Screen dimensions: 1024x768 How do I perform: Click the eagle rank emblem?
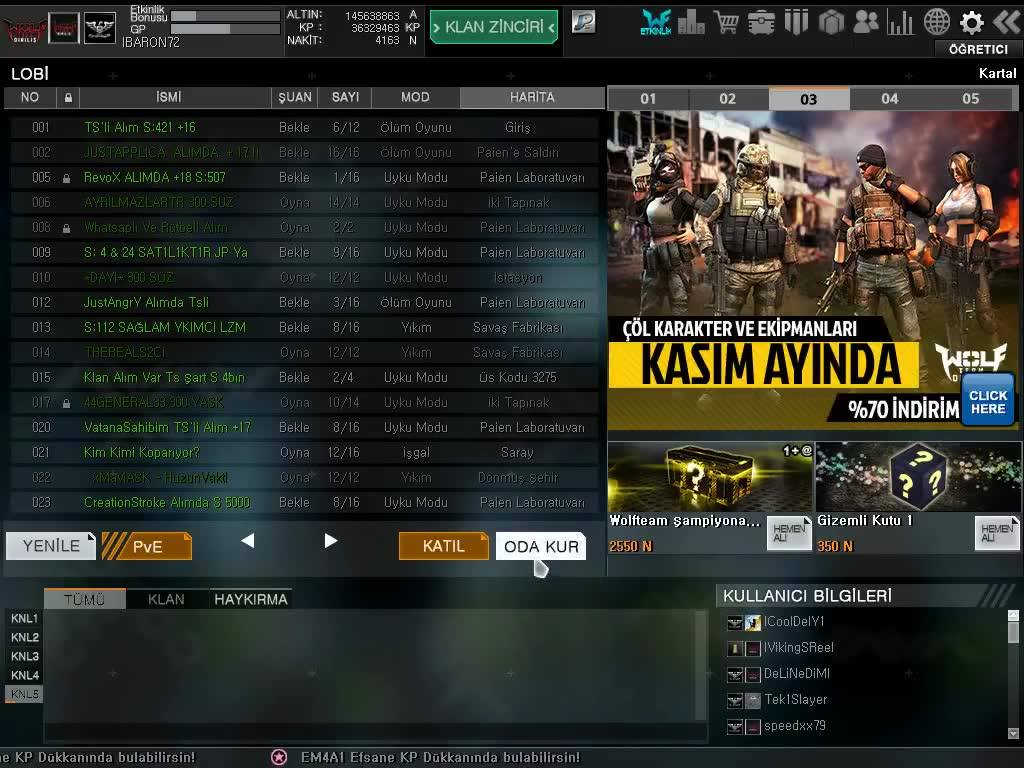(100, 28)
